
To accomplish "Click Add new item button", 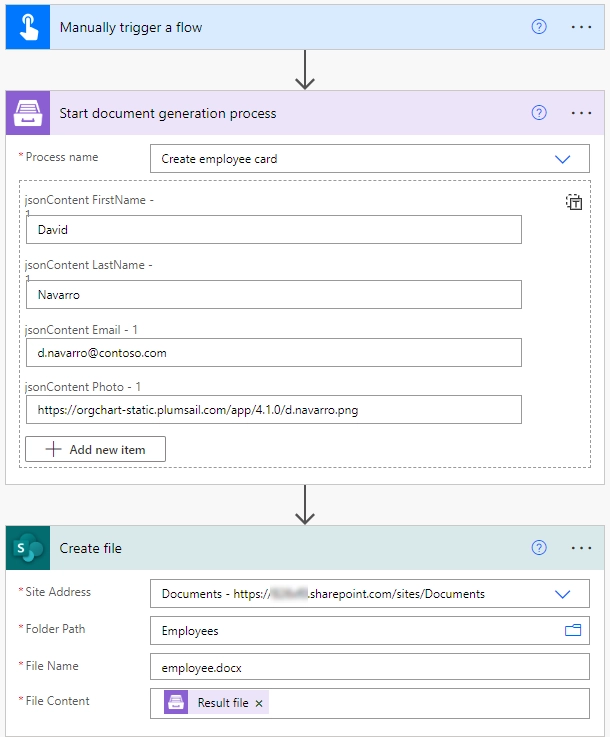I will [95, 449].
